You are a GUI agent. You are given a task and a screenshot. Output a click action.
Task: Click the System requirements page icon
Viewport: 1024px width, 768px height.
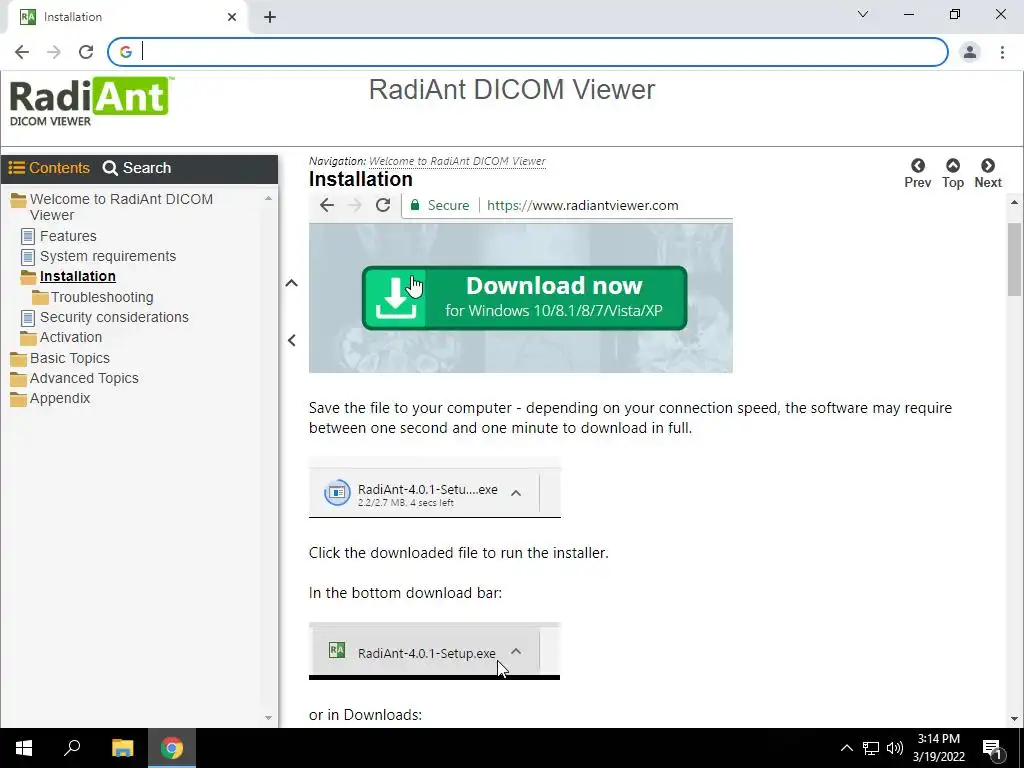pyautogui.click(x=27, y=257)
